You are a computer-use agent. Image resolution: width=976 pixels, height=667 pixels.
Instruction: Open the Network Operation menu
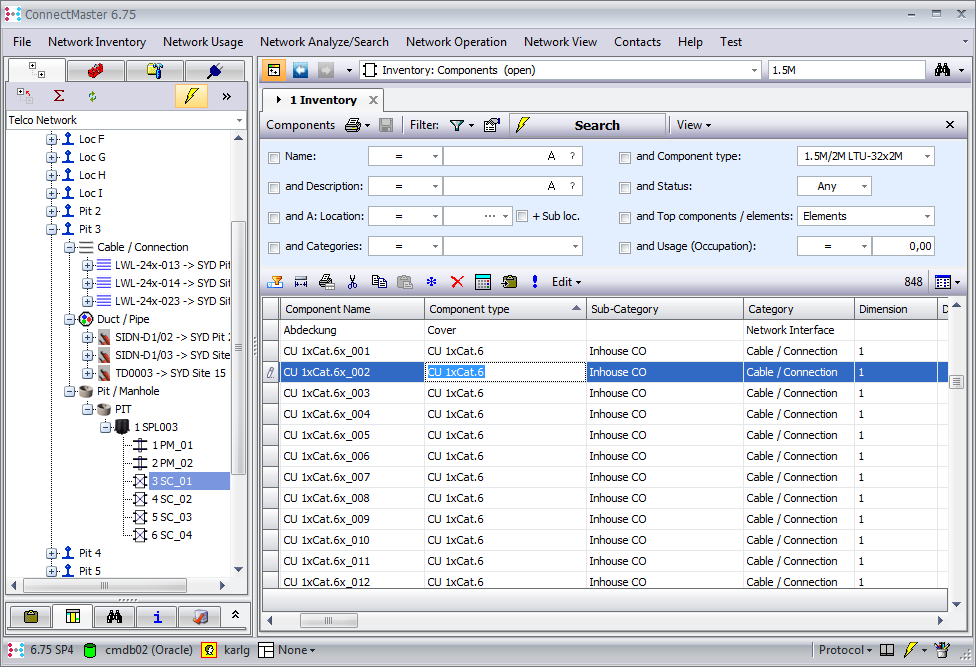coord(456,42)
